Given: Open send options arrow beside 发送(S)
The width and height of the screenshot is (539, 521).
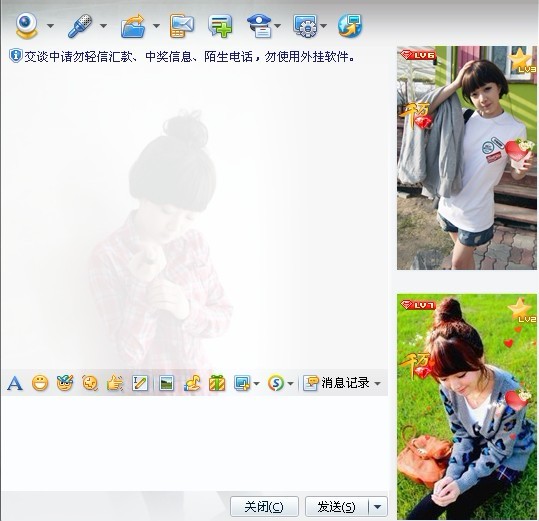Looking at the screenshot, I should tap(377, 507).
